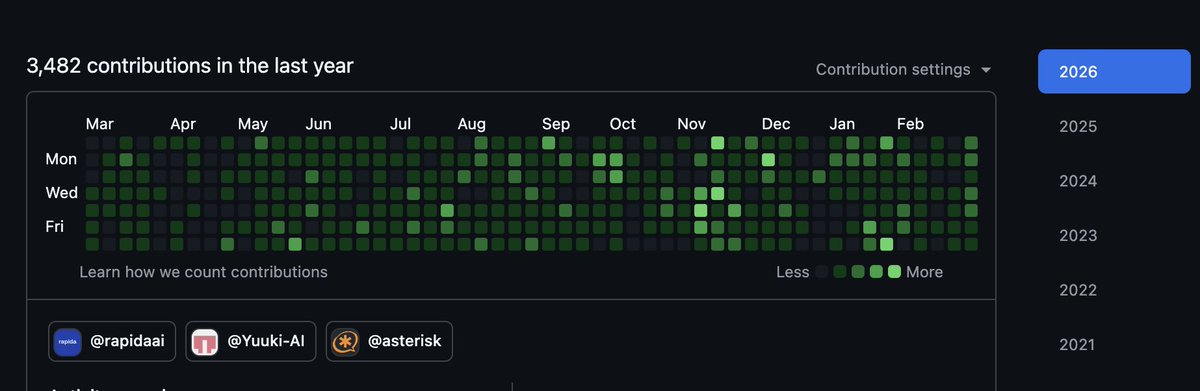Click the 'Jul' month label
This screenshot has width=1200, height=391.
[x=400, y=124]
